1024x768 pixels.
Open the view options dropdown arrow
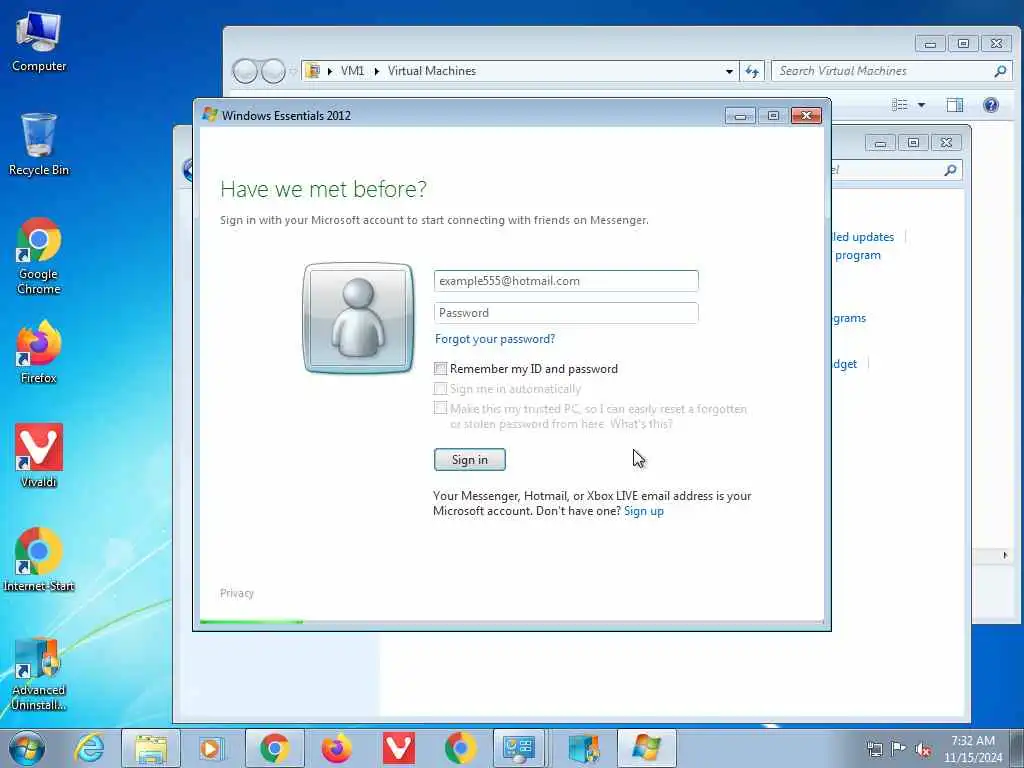pyautogui.click(x=921, y=105)
